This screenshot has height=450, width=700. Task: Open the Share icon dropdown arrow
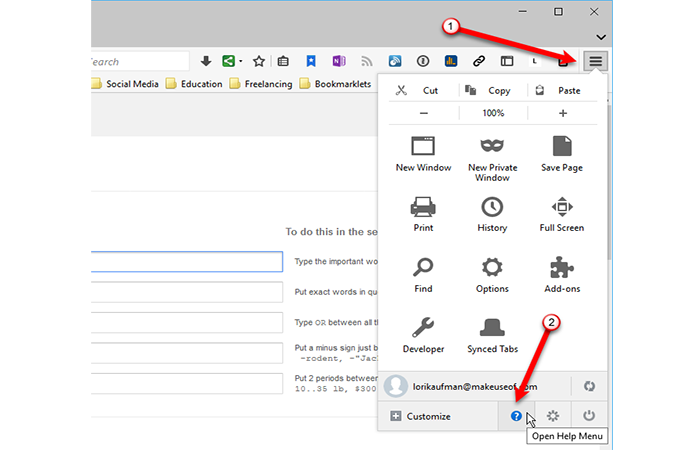point(241,61)
